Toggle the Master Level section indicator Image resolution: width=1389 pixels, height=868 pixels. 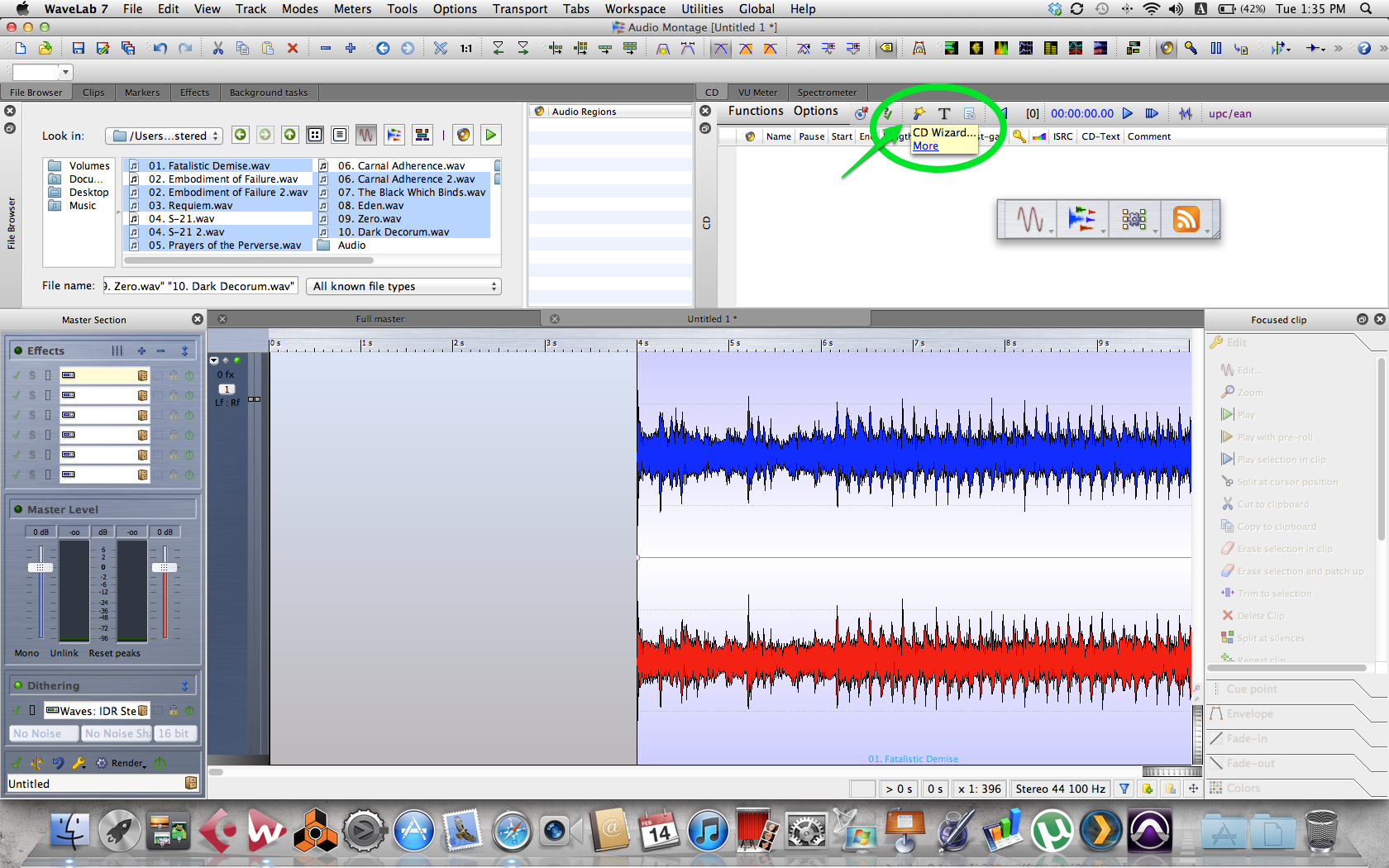pyautogui.click(x=18, y=509)
